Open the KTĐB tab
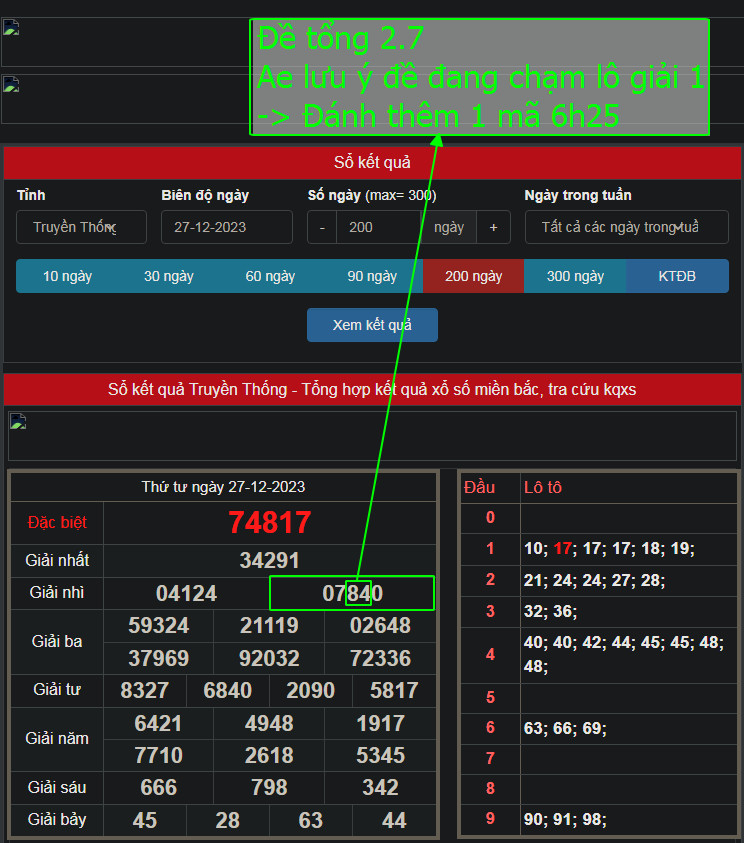Viewport: 744px width, 843px height. point(677,276)
